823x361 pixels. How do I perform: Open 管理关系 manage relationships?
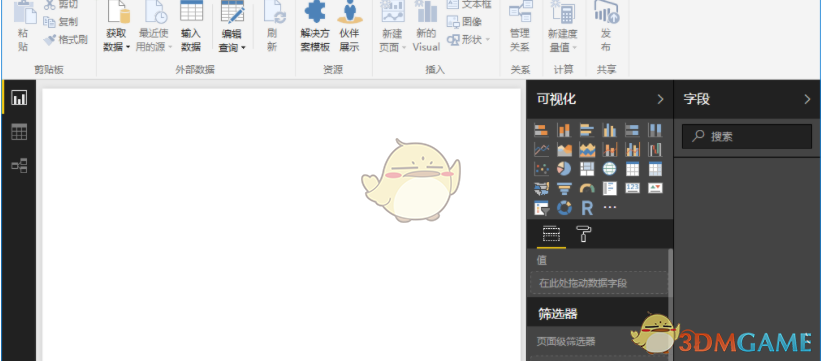coord(520,26)
